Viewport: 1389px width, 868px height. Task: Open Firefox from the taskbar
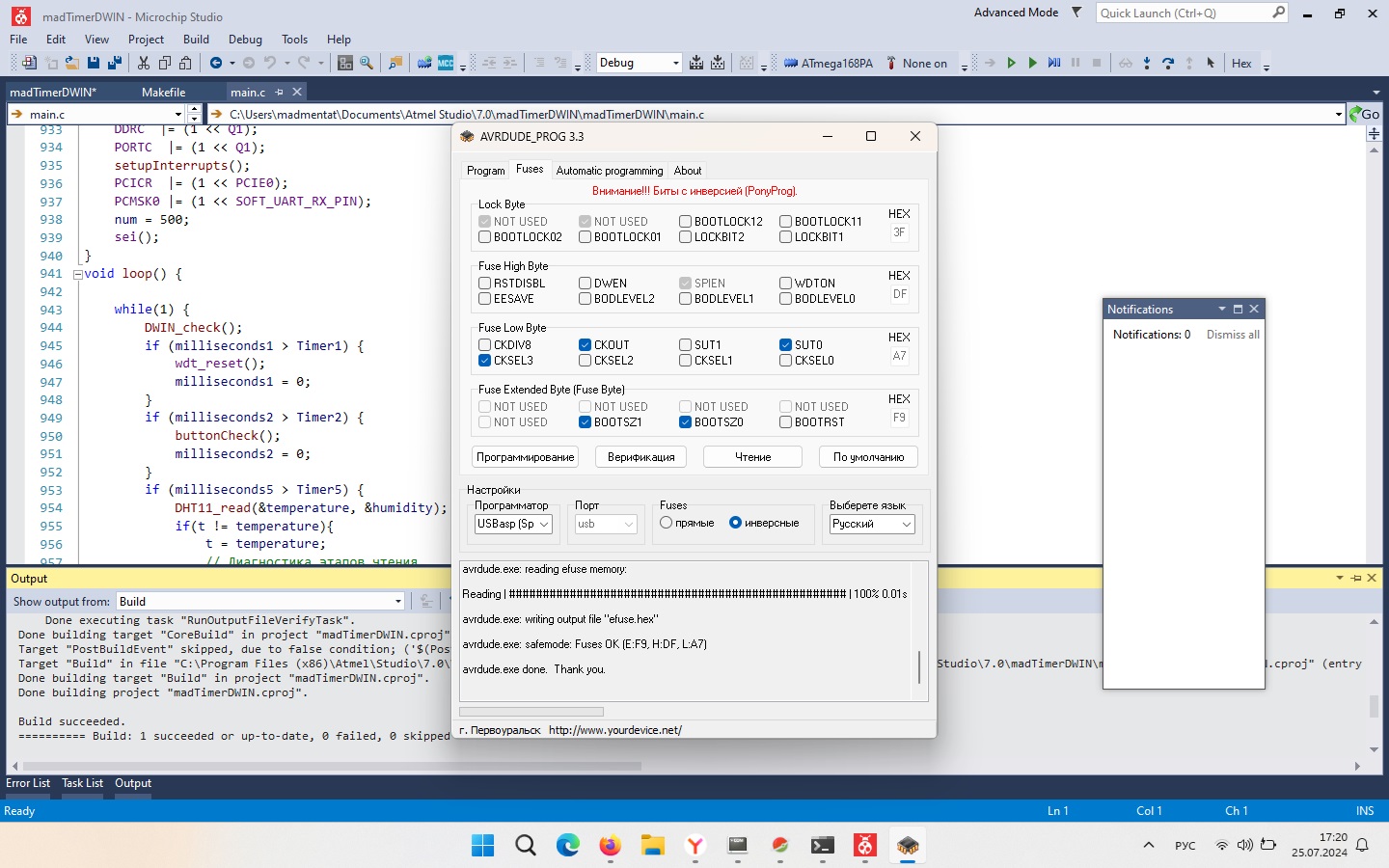tap(610, 846)
